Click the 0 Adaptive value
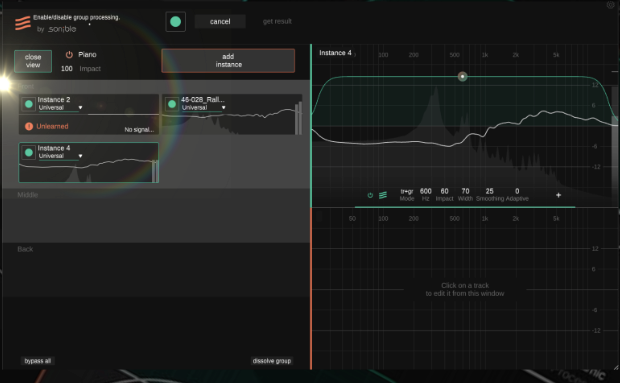The height and width of the screenshot is (383, 620). tap(517, 191)
